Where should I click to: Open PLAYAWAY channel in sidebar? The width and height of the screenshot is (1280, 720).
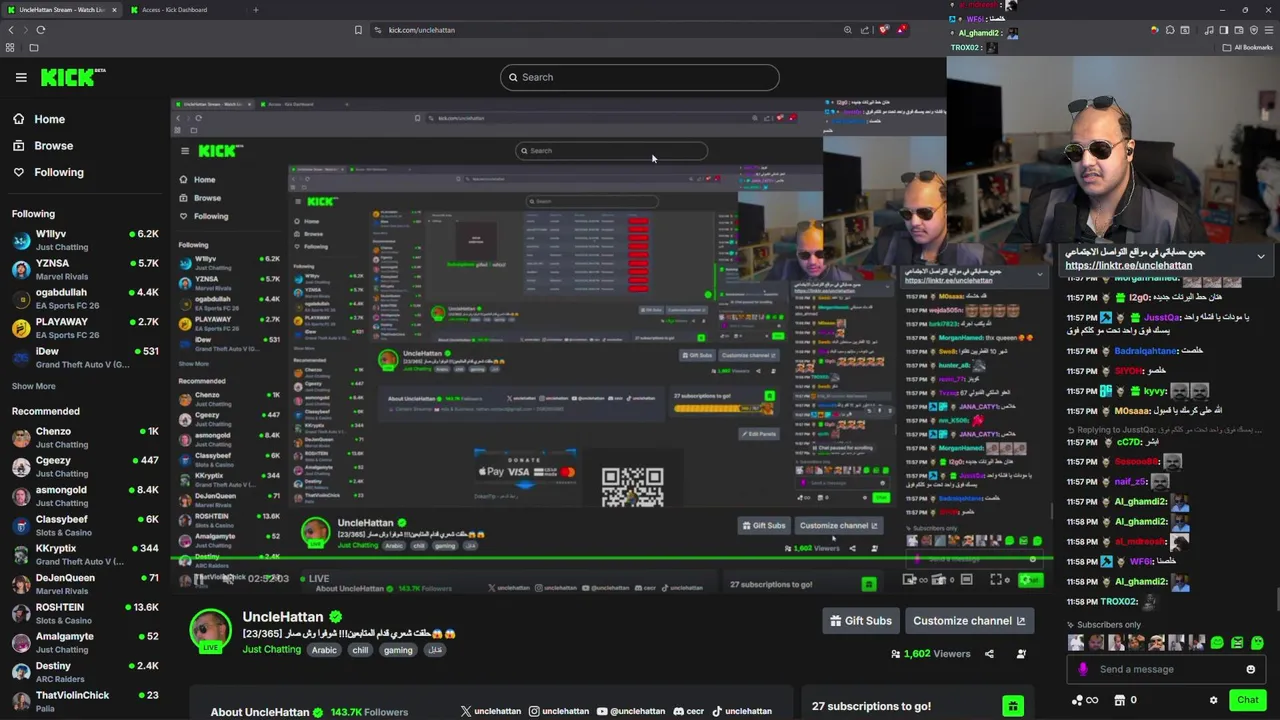pyautogui.click(x=85, y=328)
